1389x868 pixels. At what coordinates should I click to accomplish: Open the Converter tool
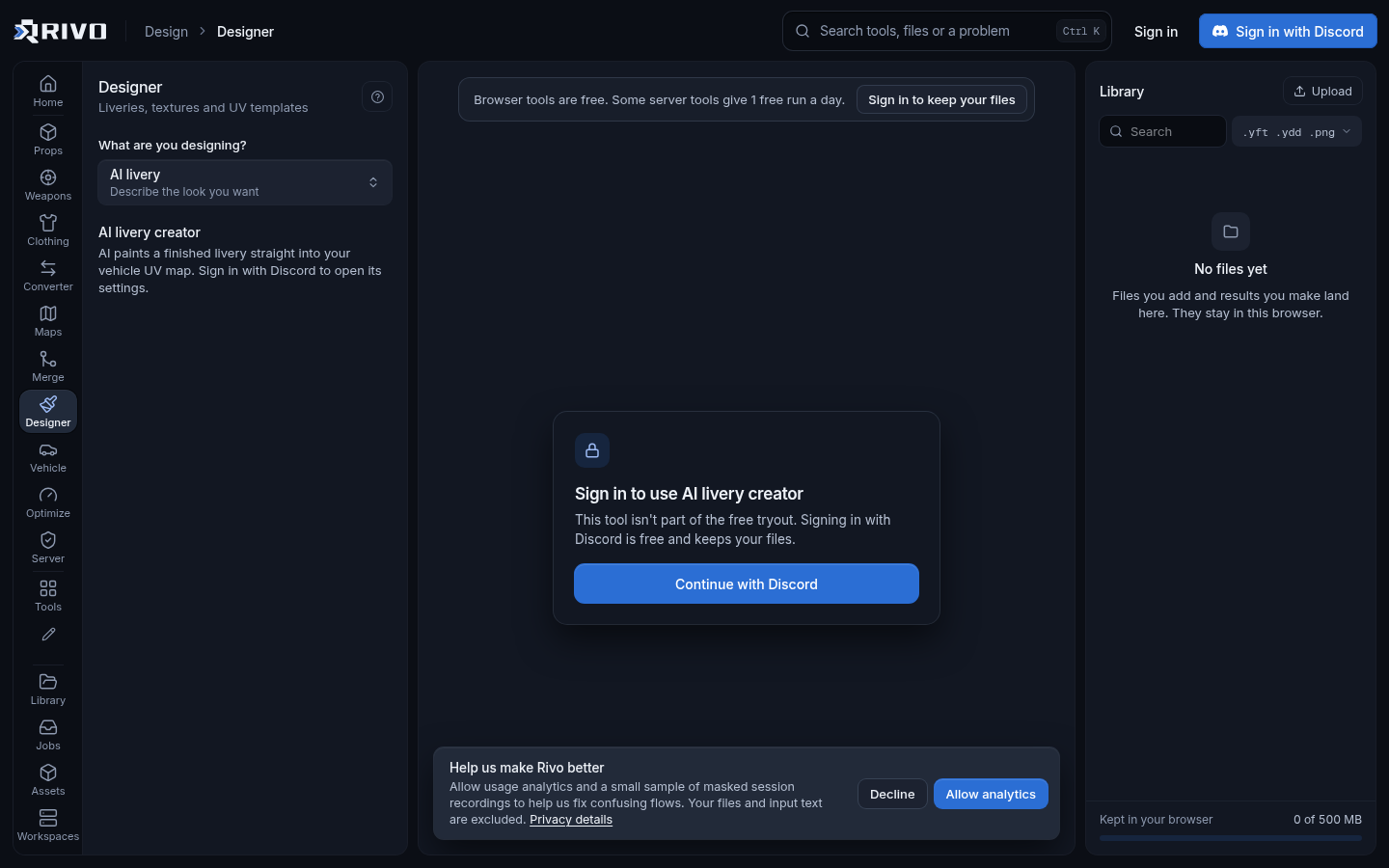48,275
